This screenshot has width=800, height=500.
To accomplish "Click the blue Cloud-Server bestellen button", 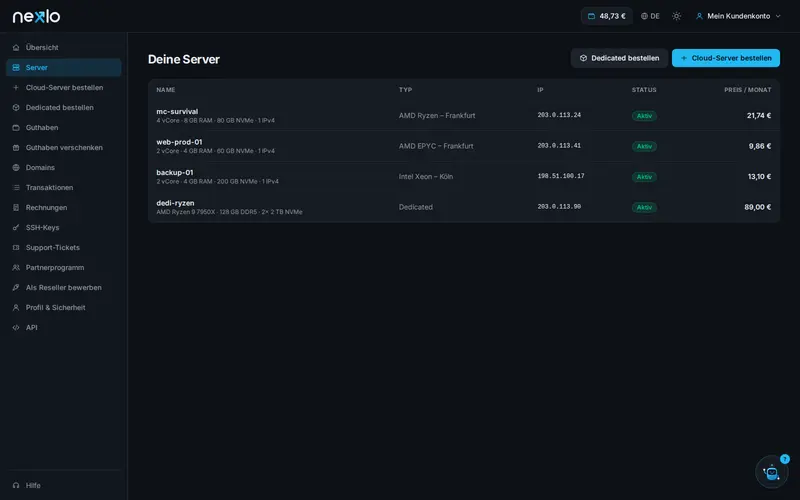I will 726,58.
